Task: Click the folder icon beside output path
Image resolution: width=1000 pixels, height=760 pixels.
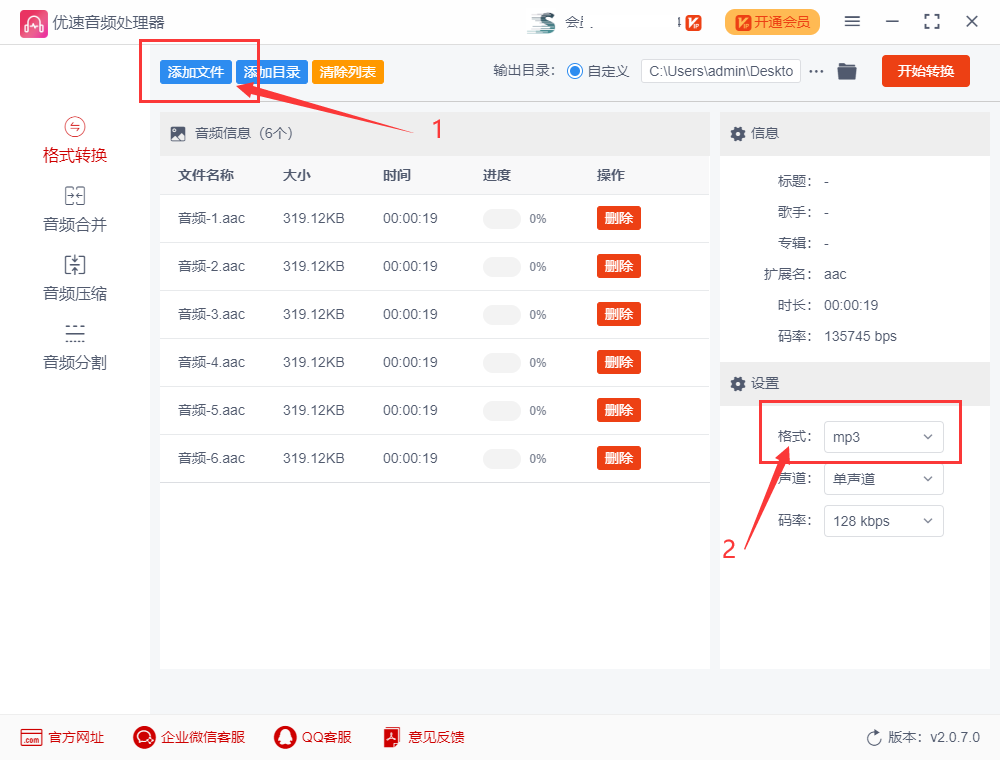Action: click(847, 70)
